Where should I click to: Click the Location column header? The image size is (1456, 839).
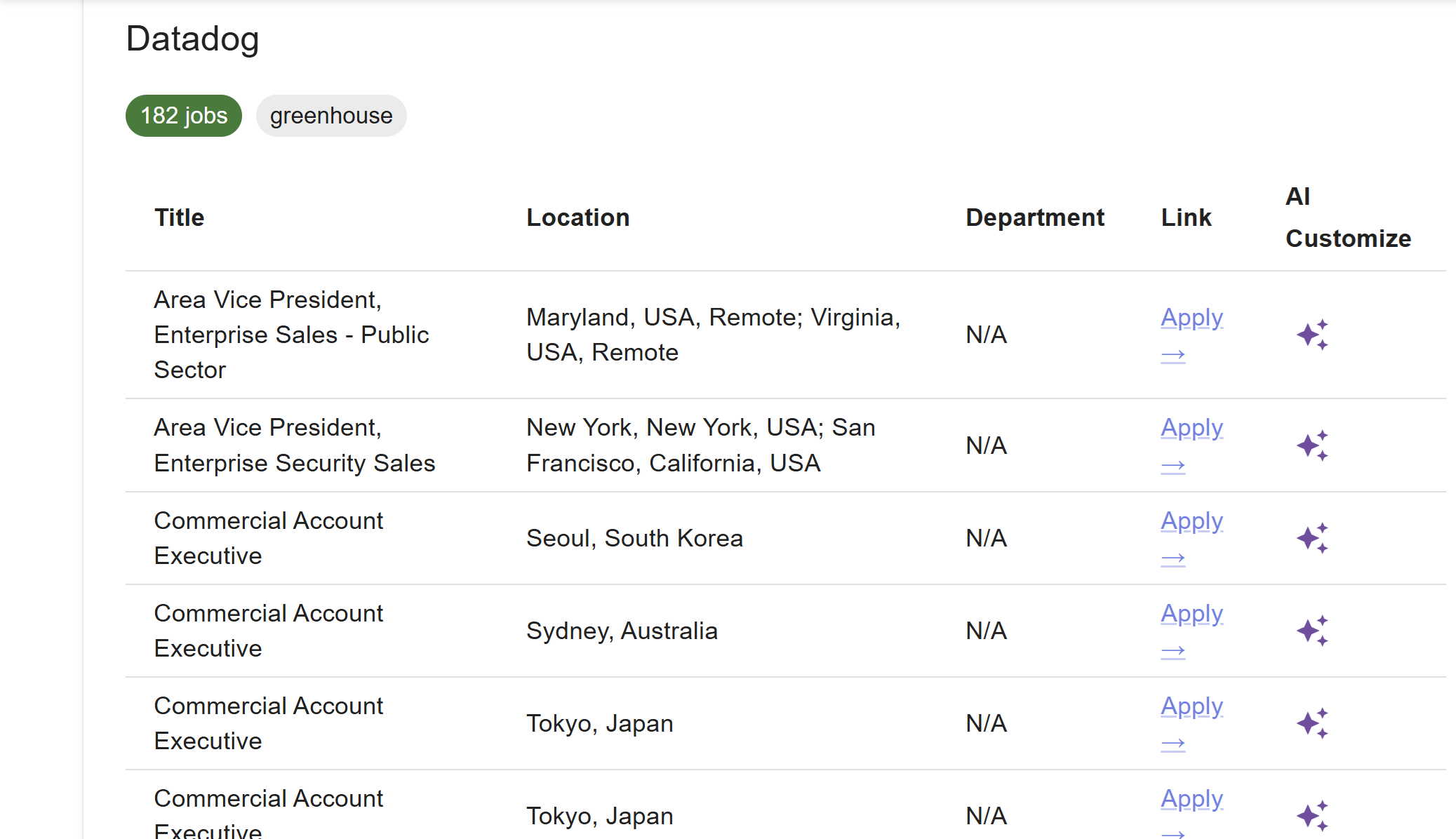click(x=577, y=217)
